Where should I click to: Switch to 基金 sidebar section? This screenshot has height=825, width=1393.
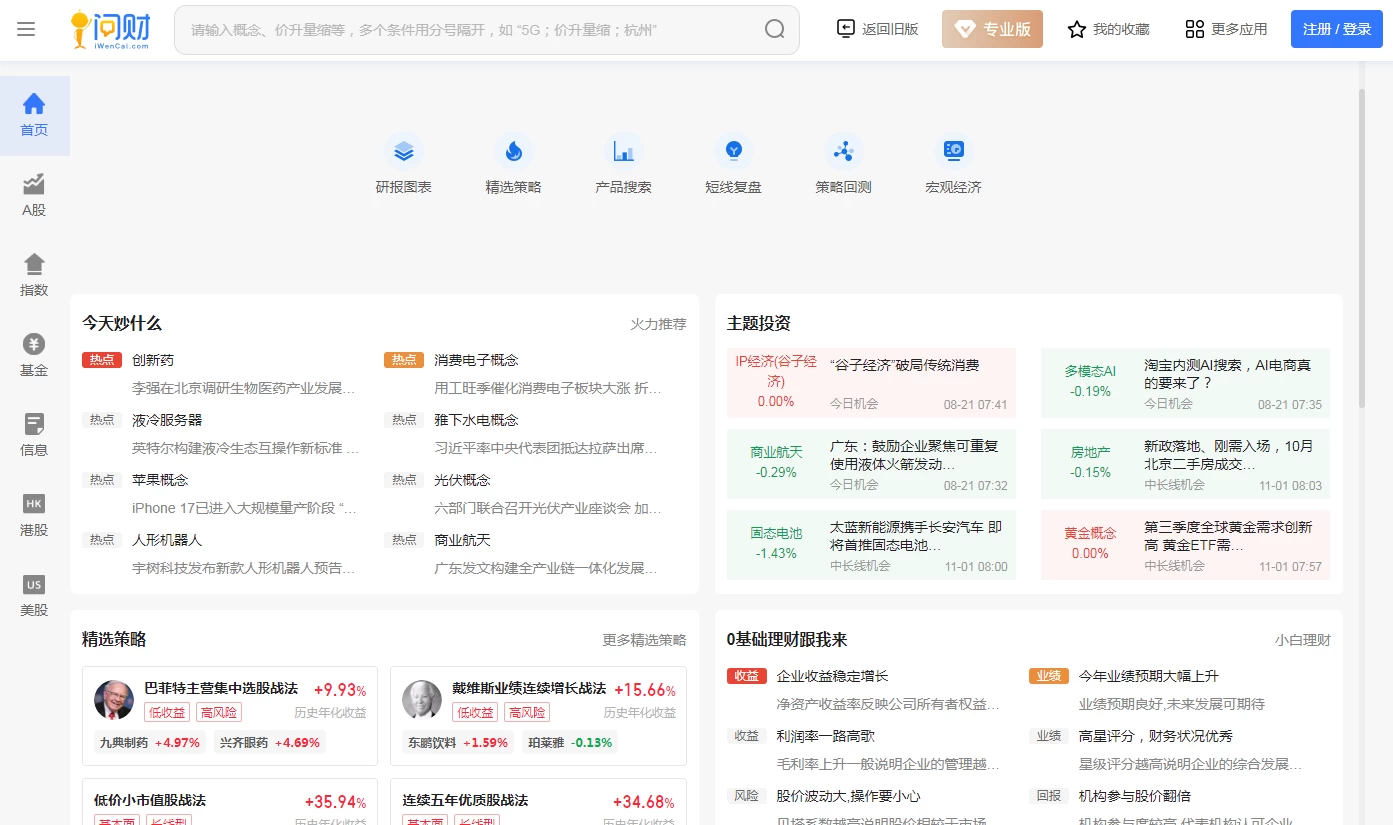click(34, 355)
